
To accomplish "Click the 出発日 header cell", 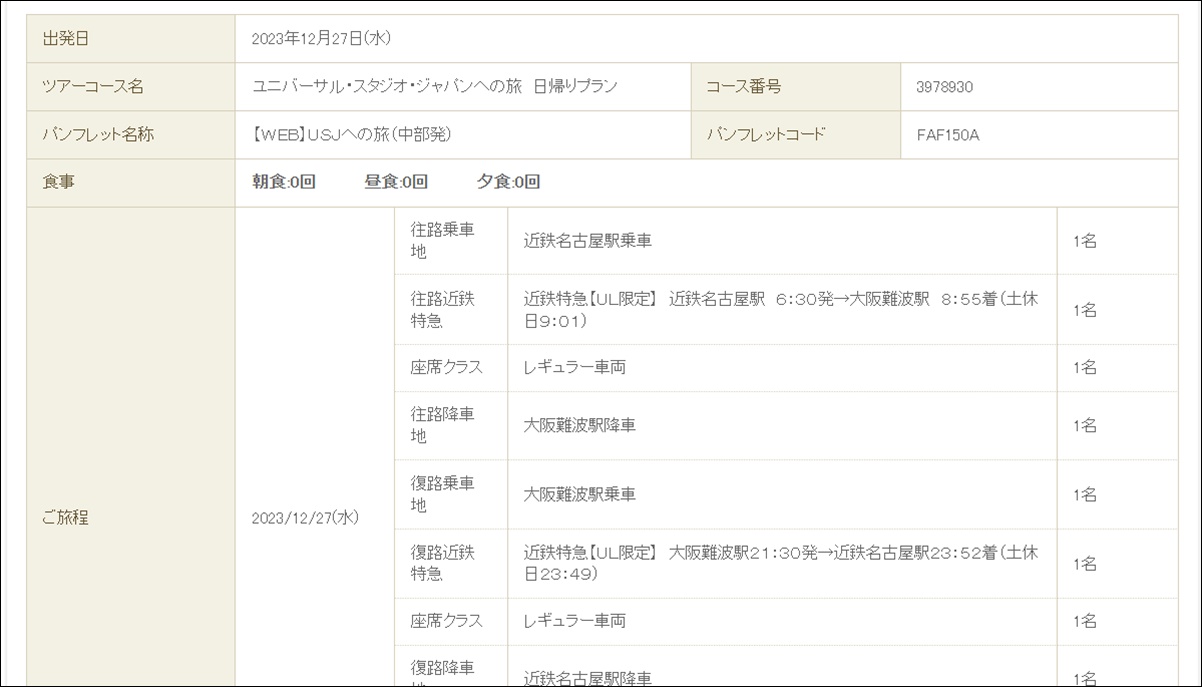I will click(131, 39).
